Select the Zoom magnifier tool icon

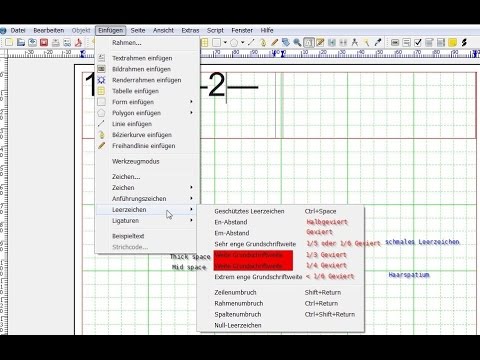coord(297,42)
